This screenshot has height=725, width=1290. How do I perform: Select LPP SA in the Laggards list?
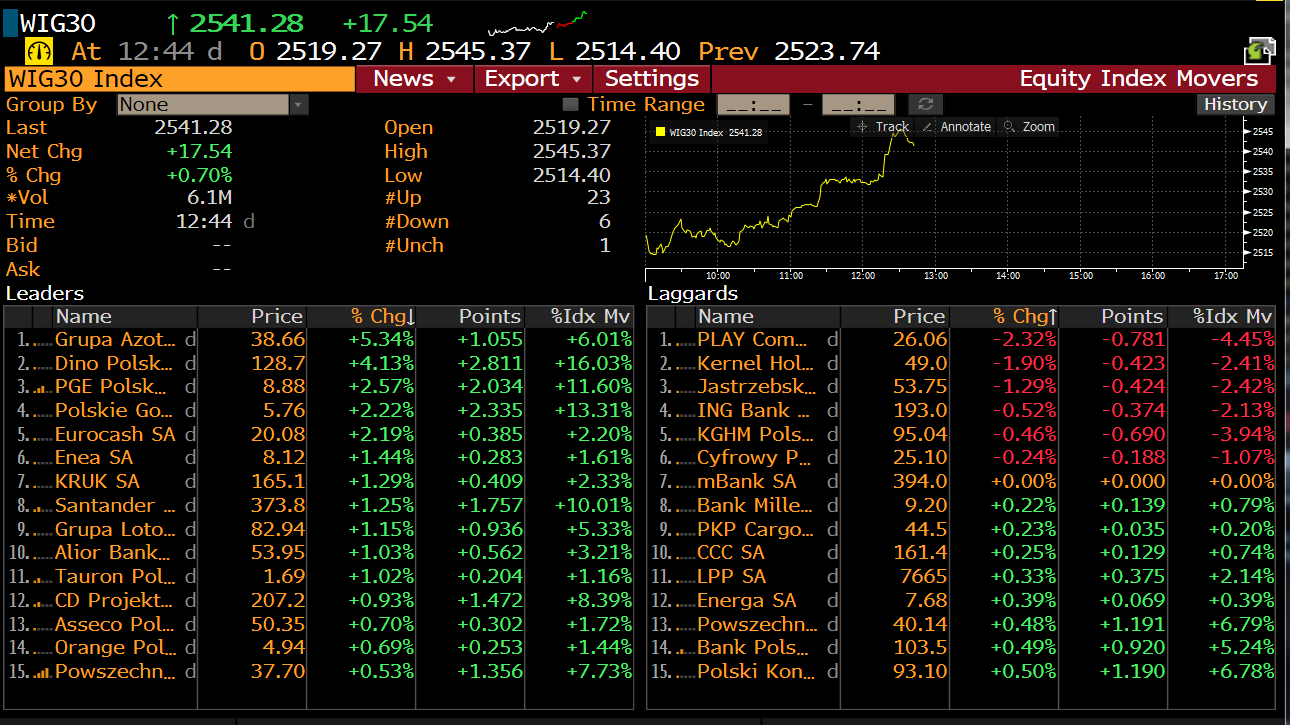pyautogui.click(x=732, y=577)
